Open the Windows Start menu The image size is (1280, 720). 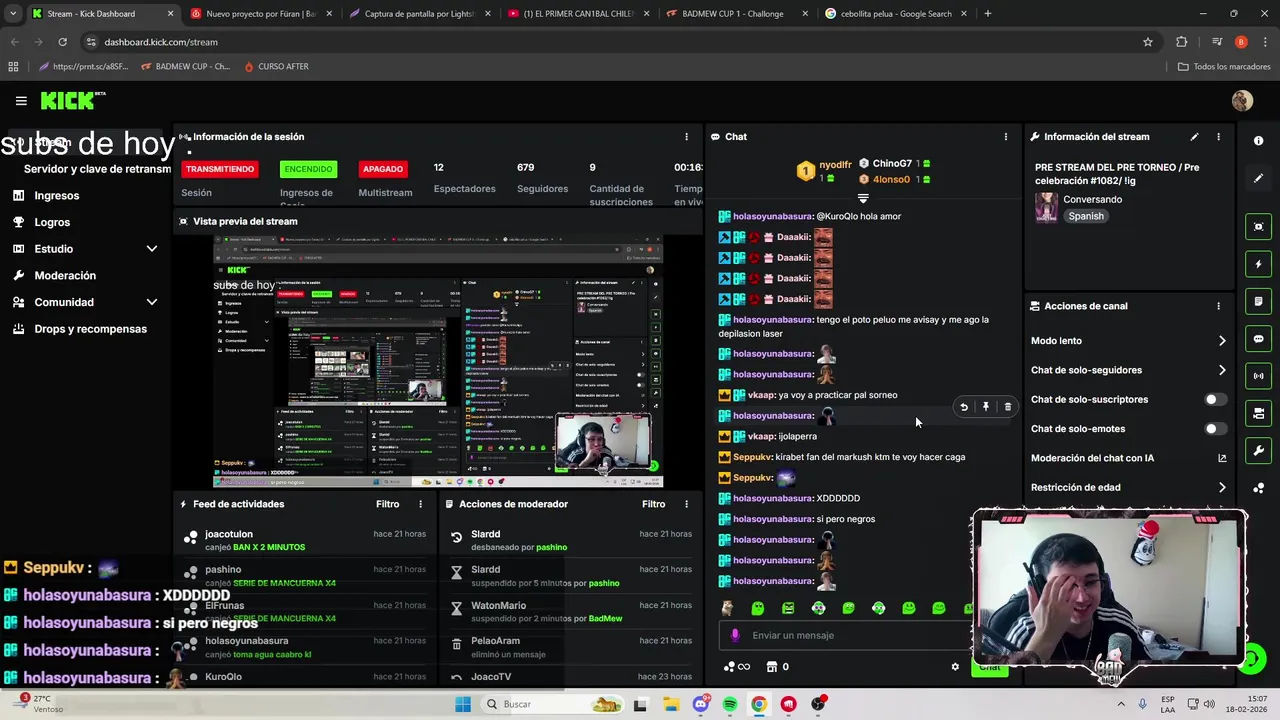tap(463, 704)
